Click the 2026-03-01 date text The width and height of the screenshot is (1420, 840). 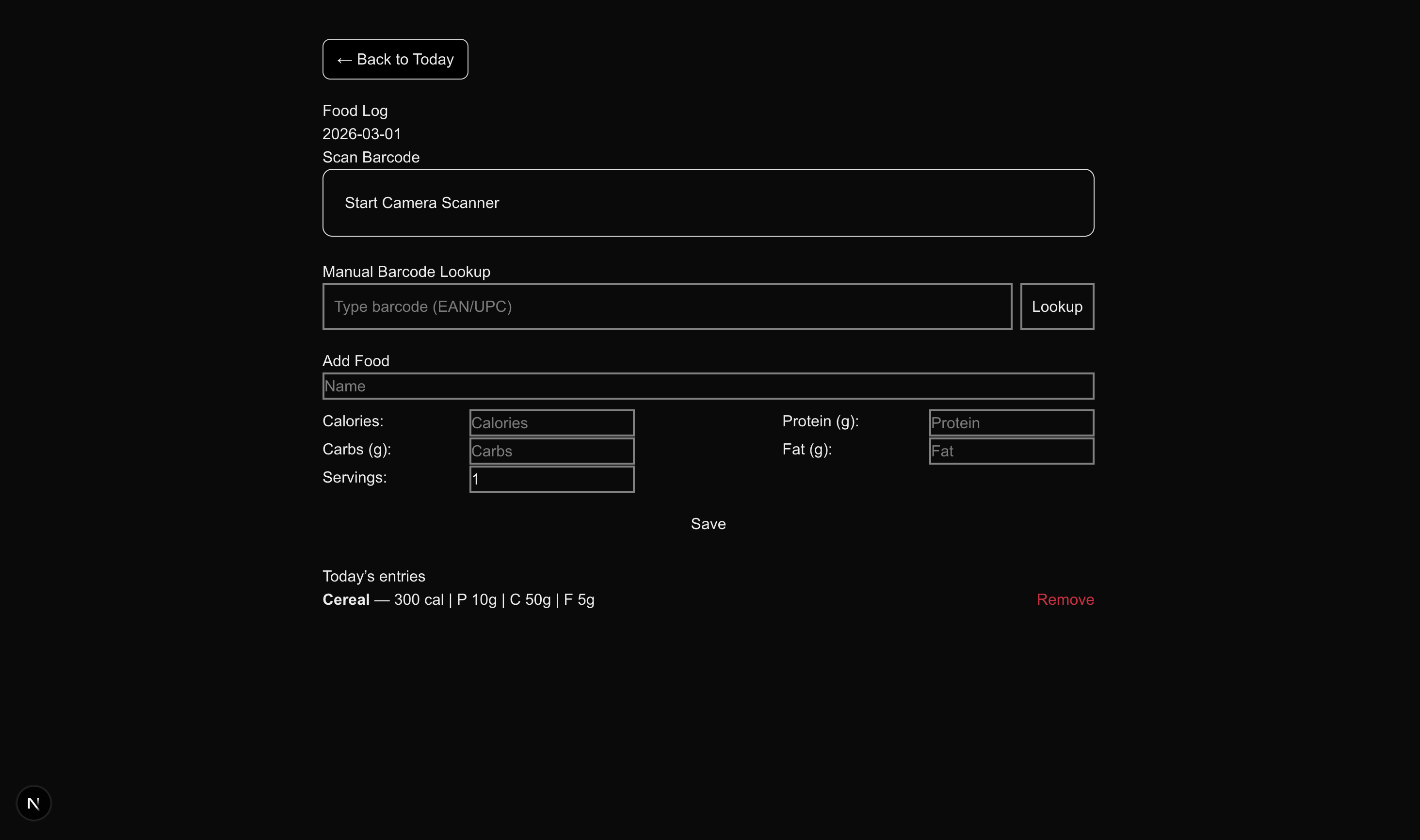362,134
